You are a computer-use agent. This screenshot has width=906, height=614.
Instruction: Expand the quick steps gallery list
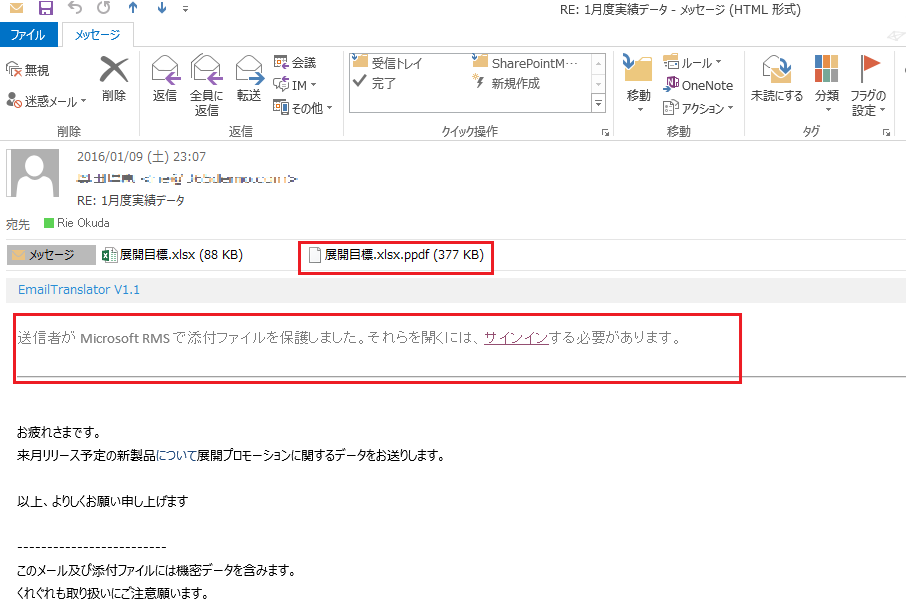point(599,104)
